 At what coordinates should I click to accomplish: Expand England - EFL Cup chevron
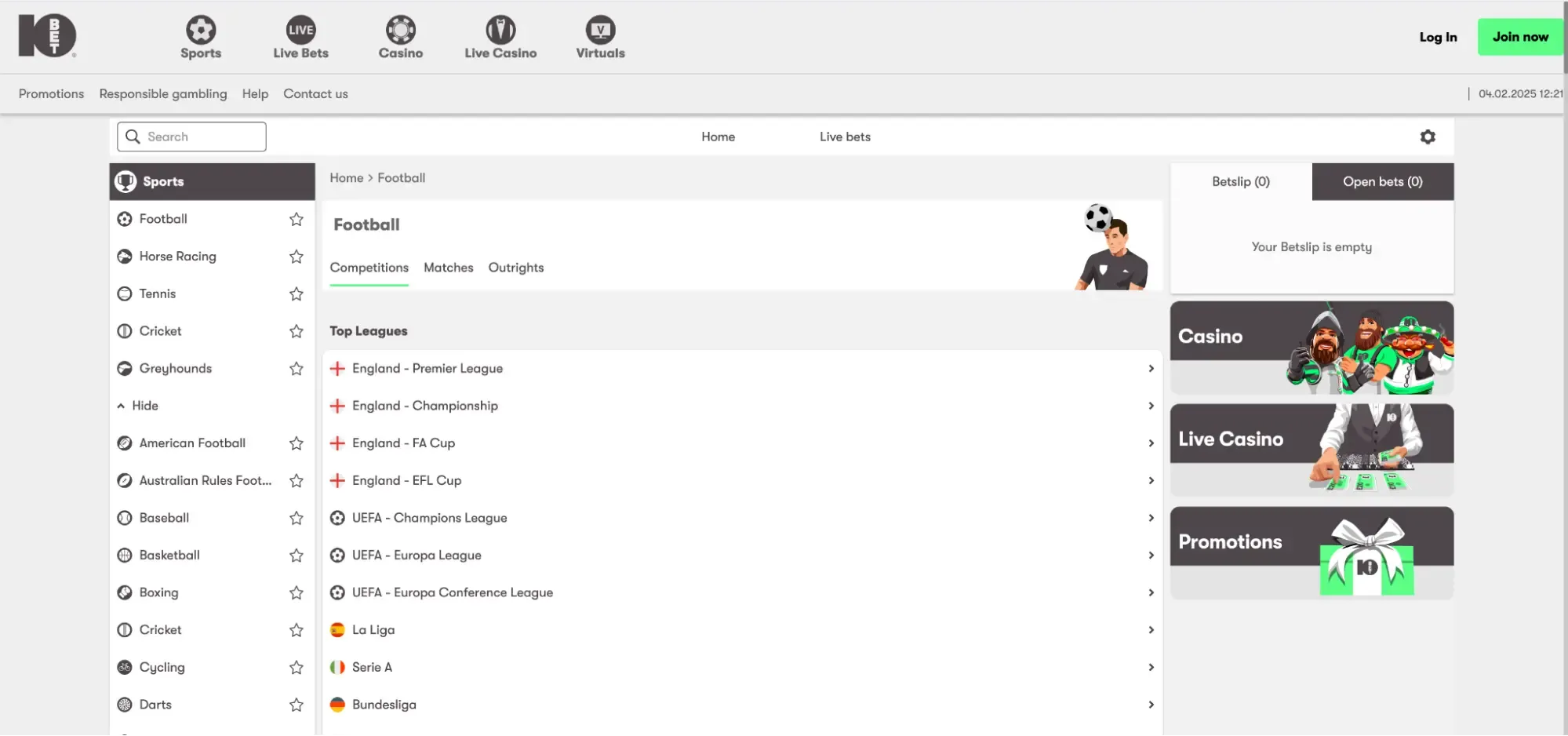click(x=1151, y=480)
